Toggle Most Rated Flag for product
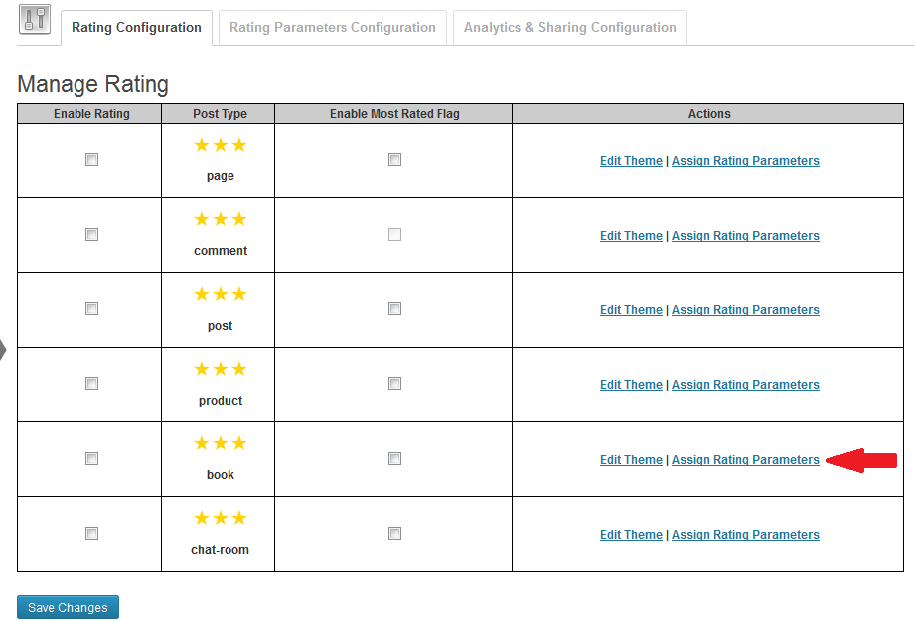Image resolution: width=915 pixels, height=621 pixels. pyautogui.click(x=394, y=383)
